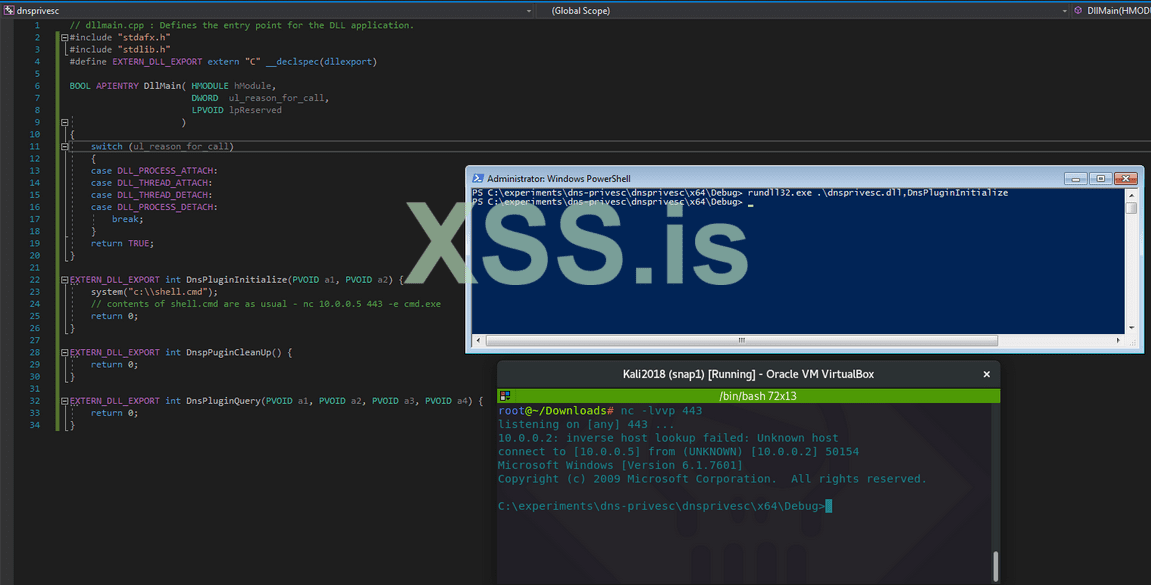Screen dimensions: 1151x585
Task: Click "DnsPluginQuery" function name on line 32
Action: (x=223, y=401)
